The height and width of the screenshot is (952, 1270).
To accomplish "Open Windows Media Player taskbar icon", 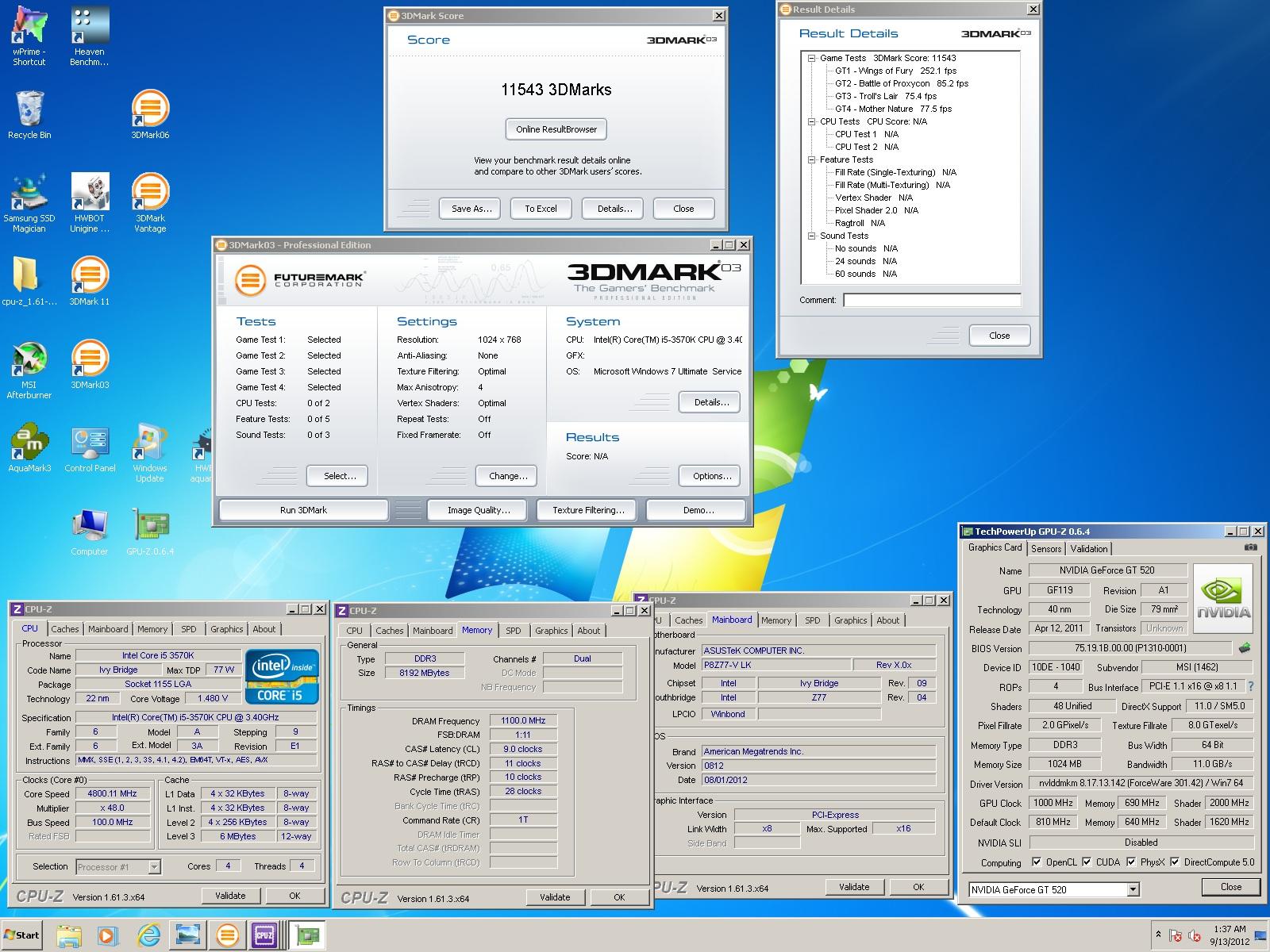I will coord(109,935).
